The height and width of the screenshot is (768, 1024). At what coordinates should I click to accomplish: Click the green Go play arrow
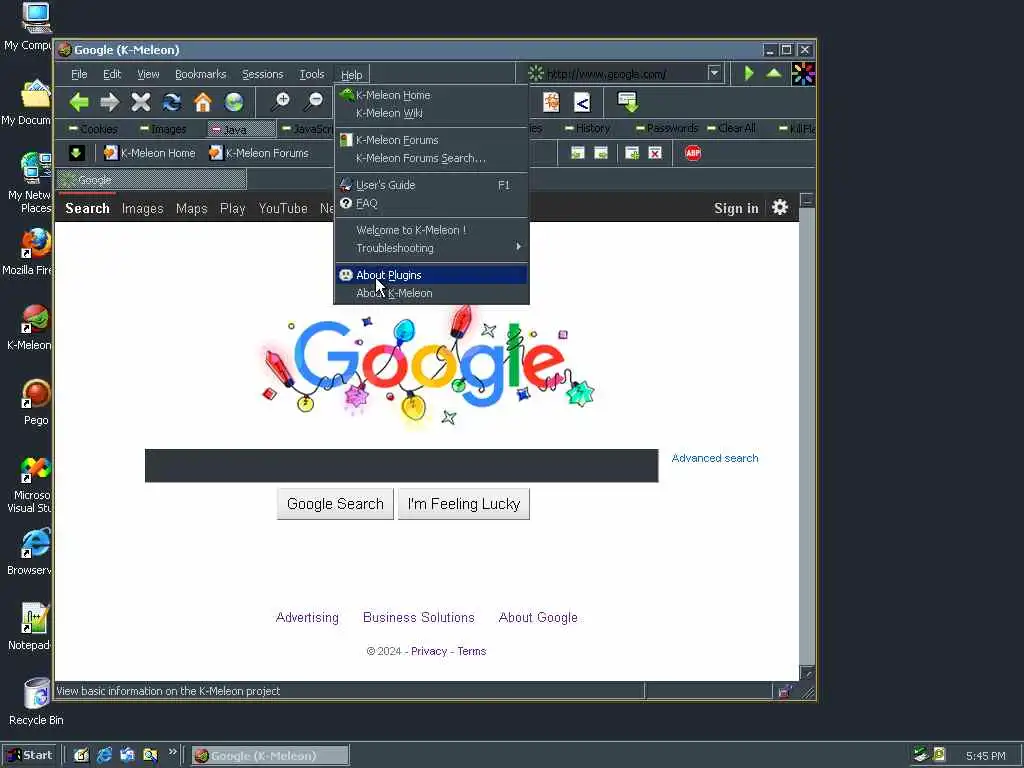coord(749,73)
